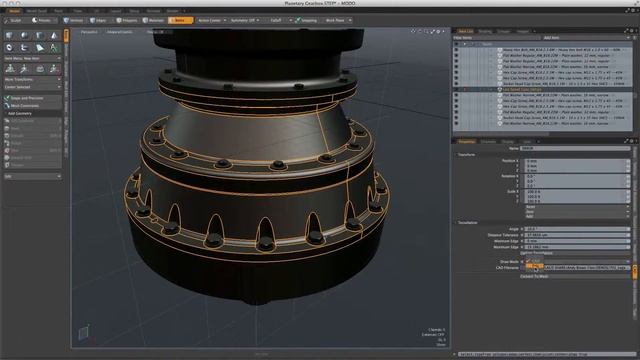Image resolution: width=640 pixels, height=360 pixels.
Task: Toggle the key dot beside Minimum Edge
Action: pos(522,241)
